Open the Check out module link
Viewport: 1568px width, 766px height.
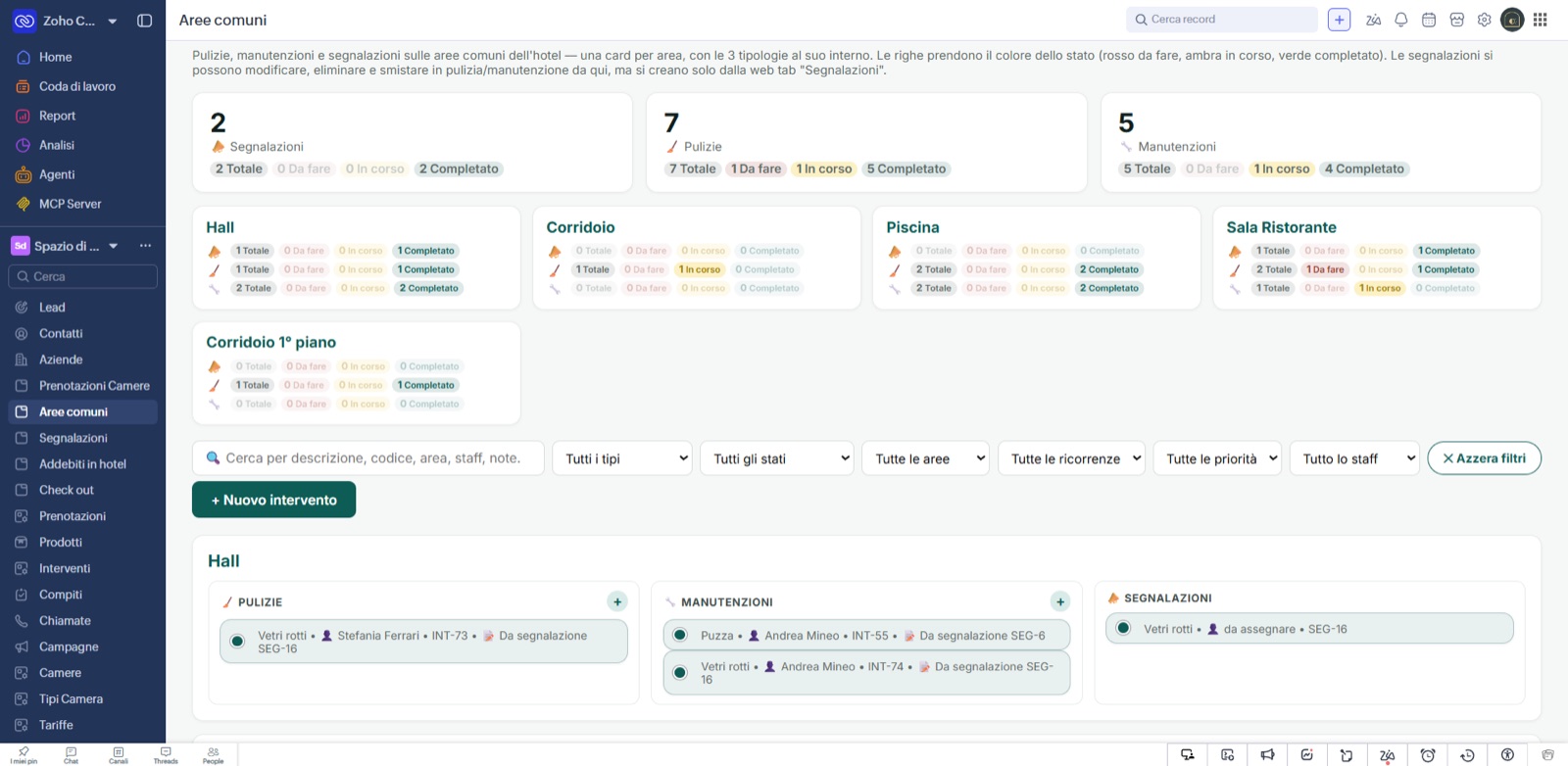[x=67, y=490]
